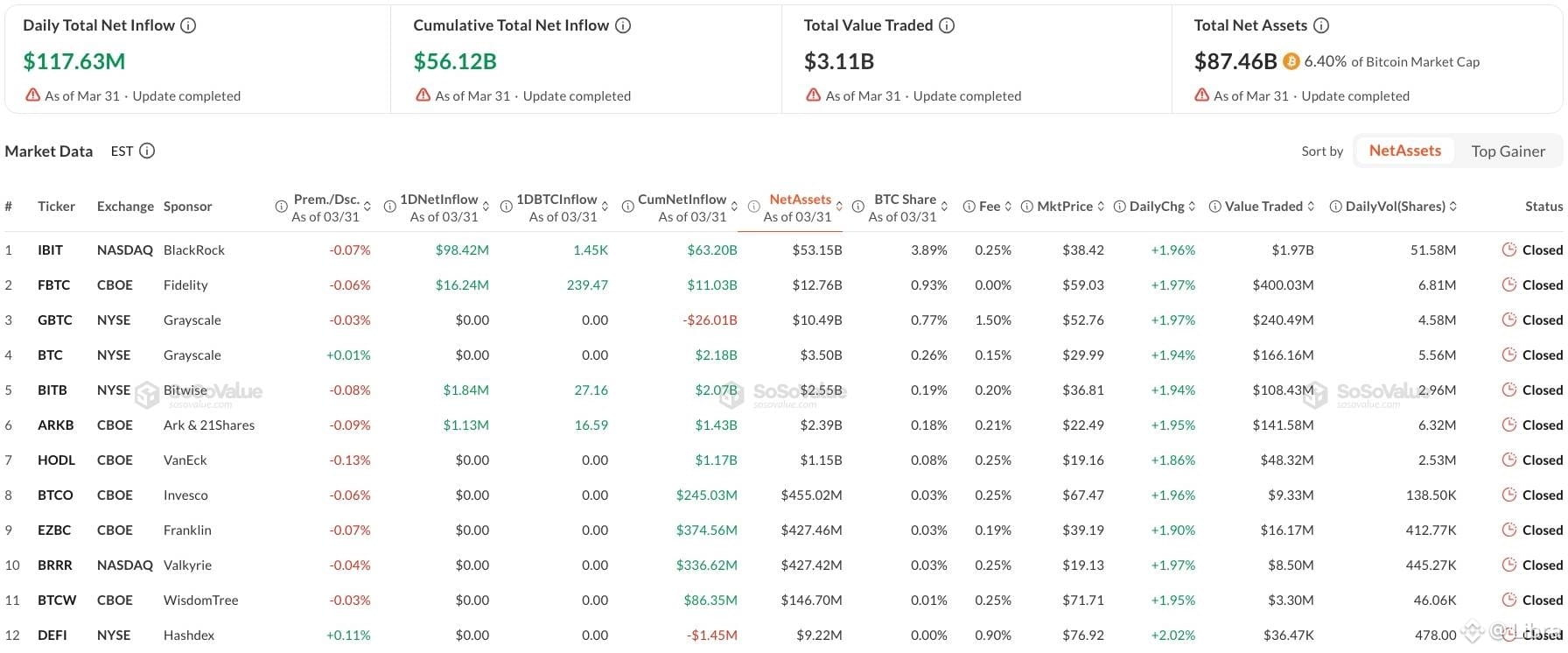Viewport: 1568px width, 653px height.
Task: Click the clock status icon for IBIT
Action: 1508,249
